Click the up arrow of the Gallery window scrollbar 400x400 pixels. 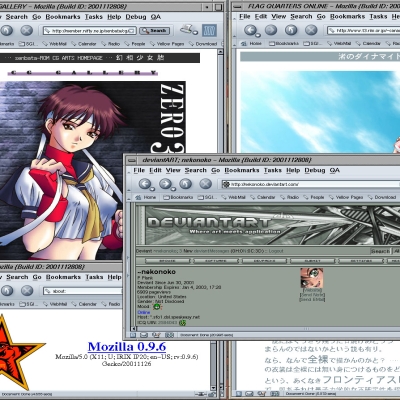[220, 52]
